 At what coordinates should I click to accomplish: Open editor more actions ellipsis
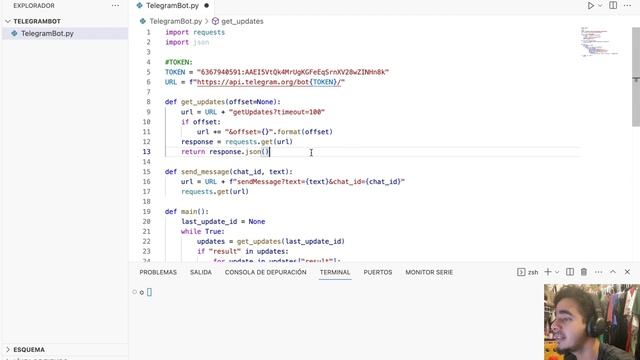coord(627,5)
